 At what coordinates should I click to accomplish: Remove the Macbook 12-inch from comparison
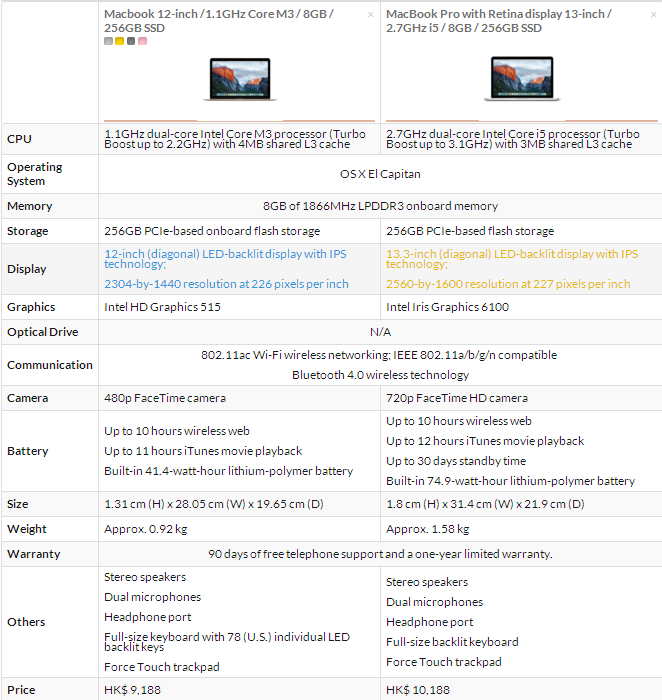point(371,15)
